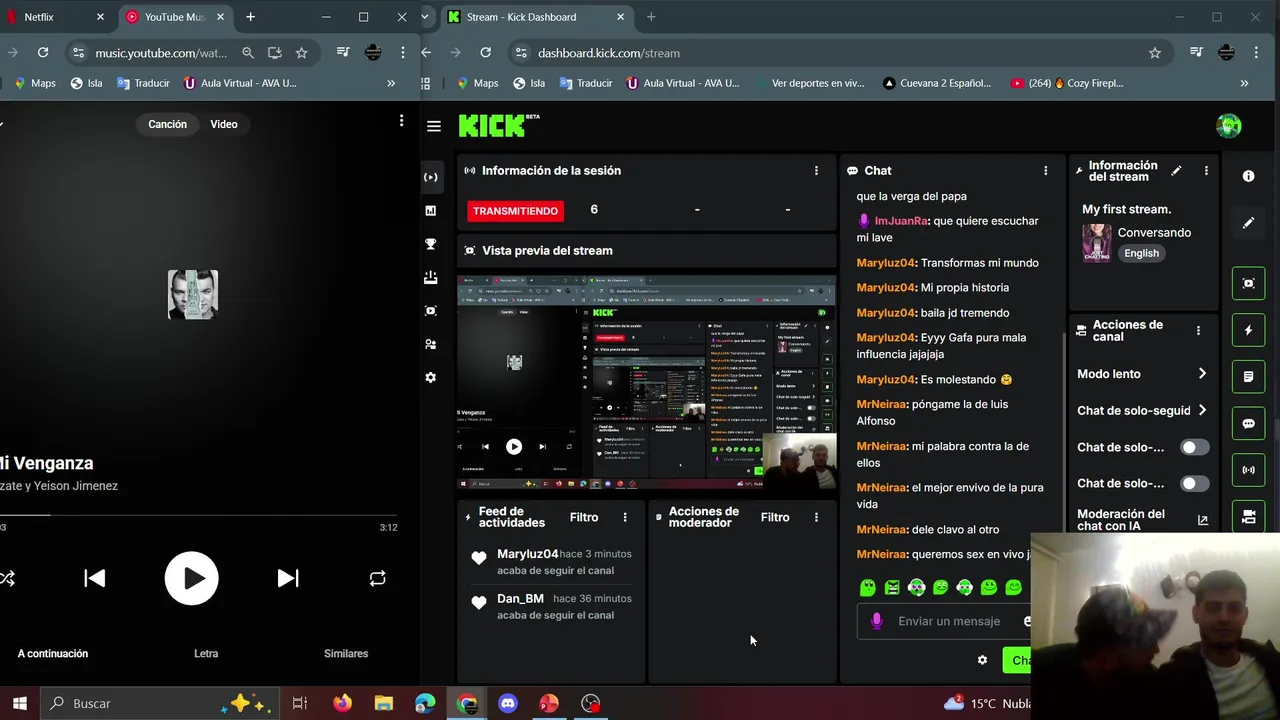Open the Kick profile avatar
This screenshot has height=720, width=1280.
(x=1229, y=125)
